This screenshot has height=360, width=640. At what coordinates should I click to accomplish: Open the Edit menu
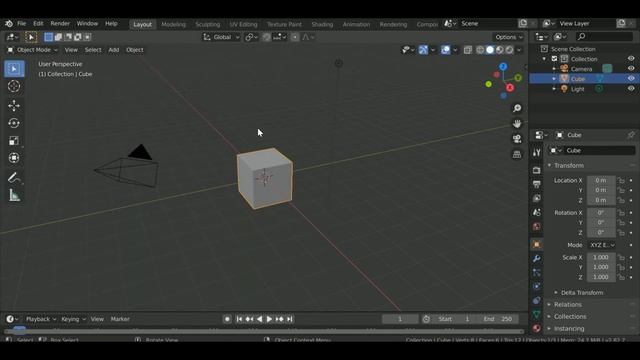coord(38,24)
